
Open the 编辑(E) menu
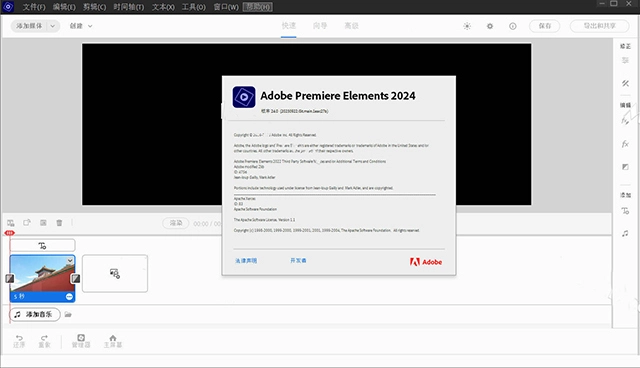(64, 7)
